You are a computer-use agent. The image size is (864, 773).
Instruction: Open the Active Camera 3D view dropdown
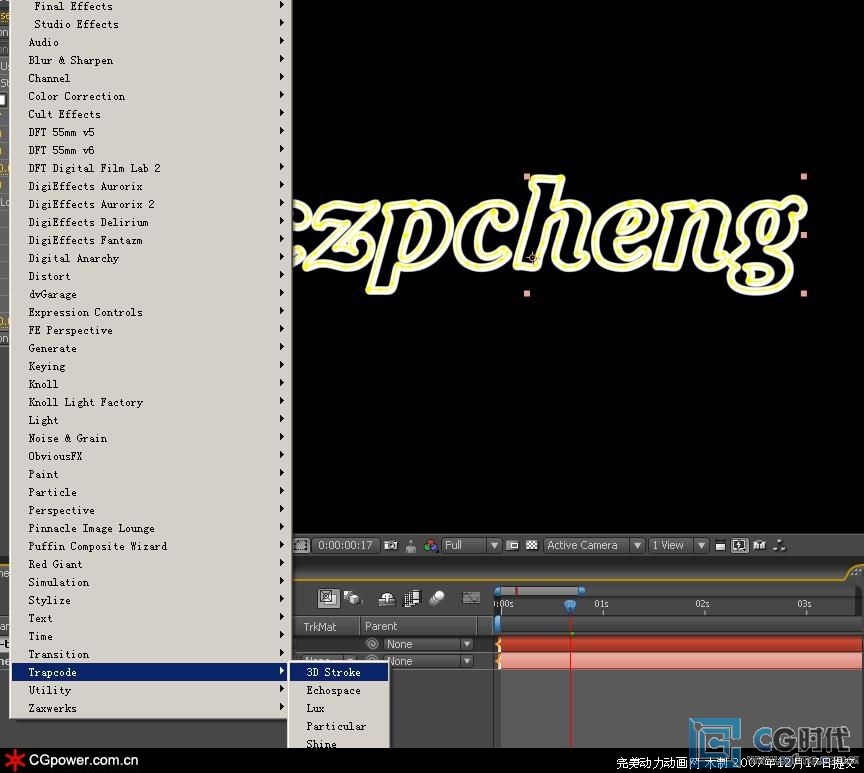(593, 545)
